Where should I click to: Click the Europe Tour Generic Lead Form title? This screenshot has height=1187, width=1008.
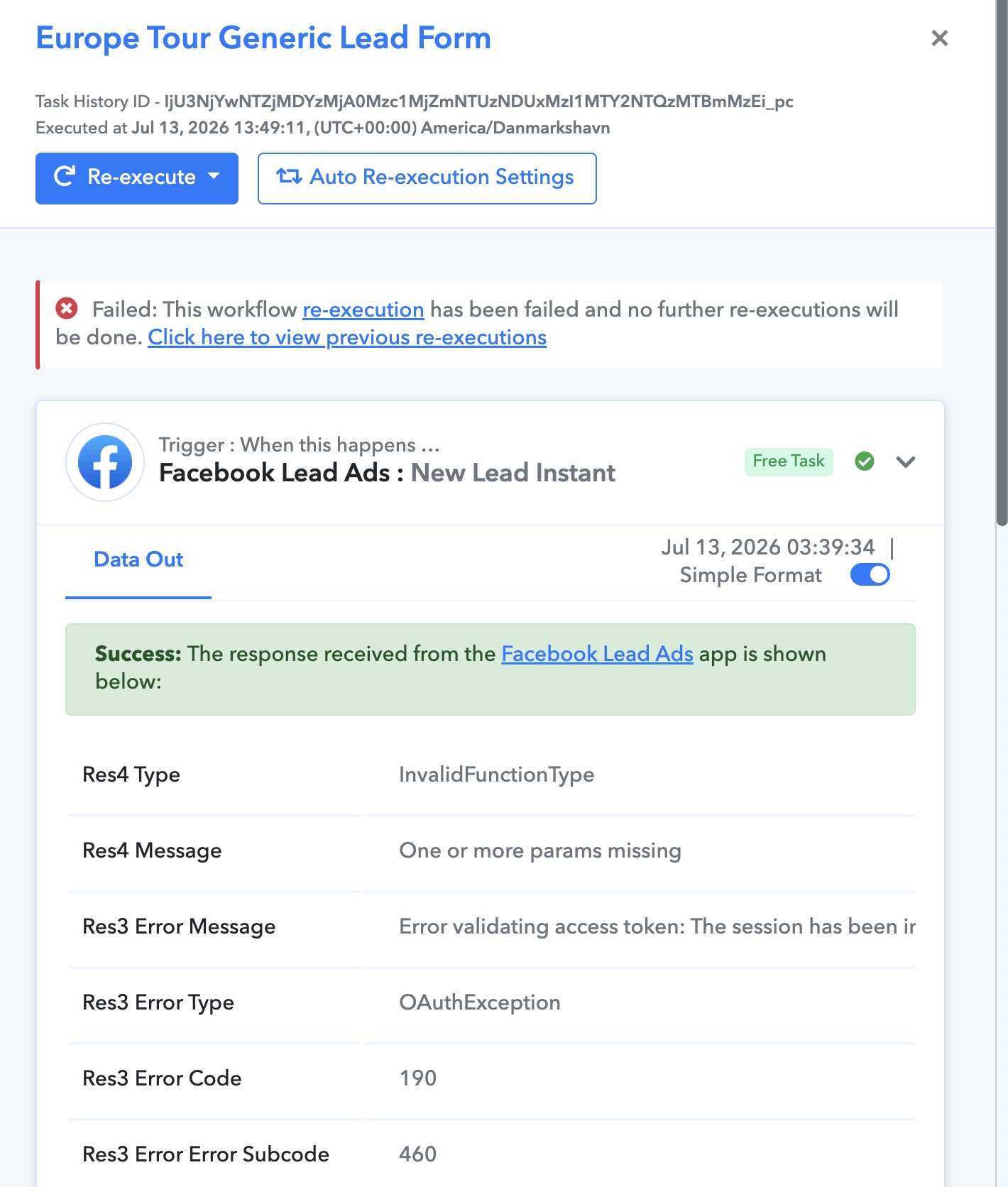pyautogui.click(x=263, y=38)
